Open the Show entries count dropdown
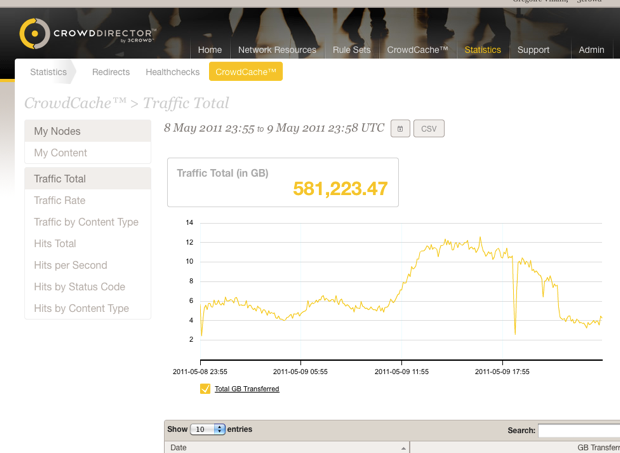The height and width of the screenshot is (453, 620). pyautogui.click(x=208, y=429)
